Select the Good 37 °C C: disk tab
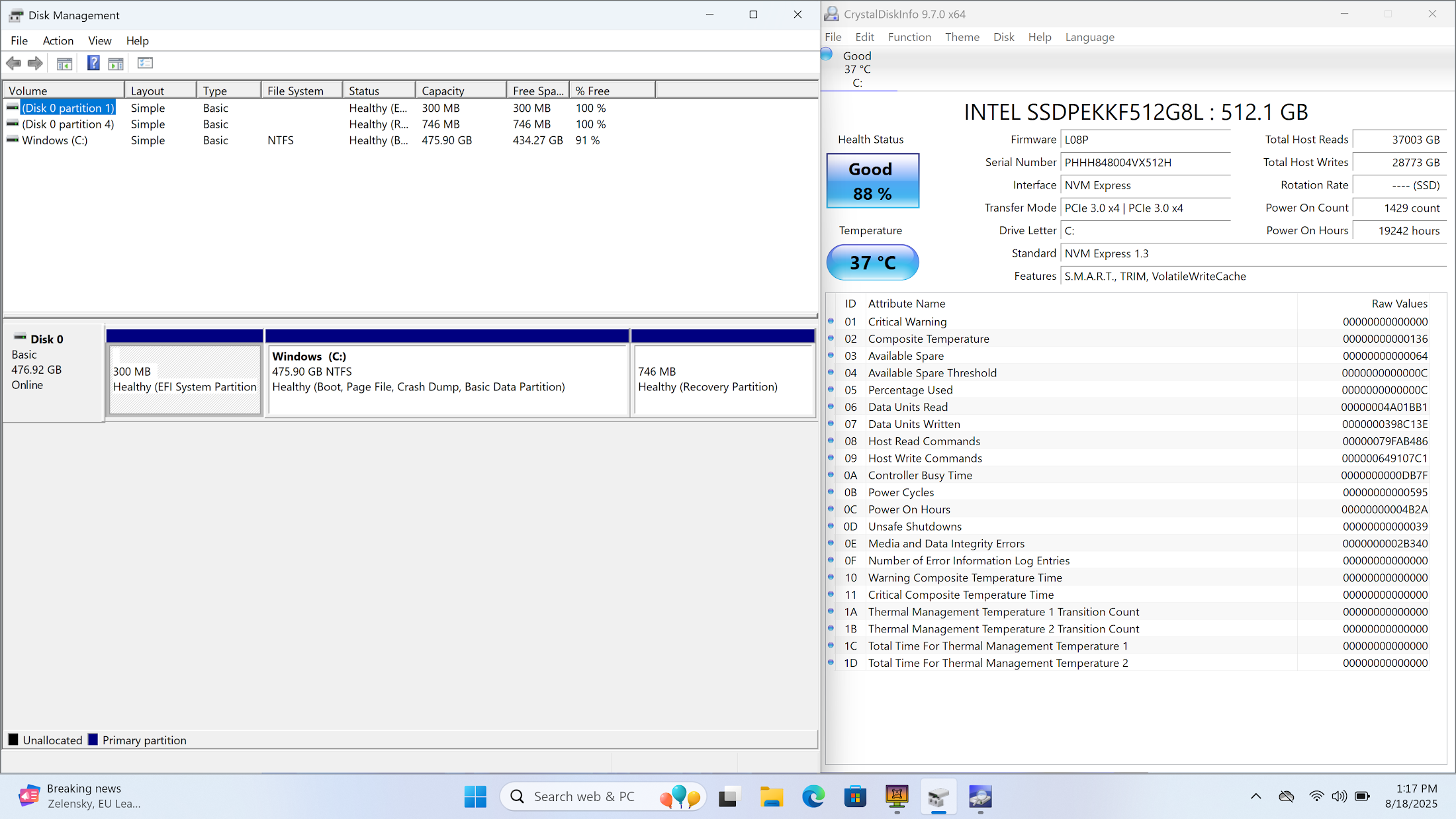The height and width of the screenshot is (819, 1456). 857,69
